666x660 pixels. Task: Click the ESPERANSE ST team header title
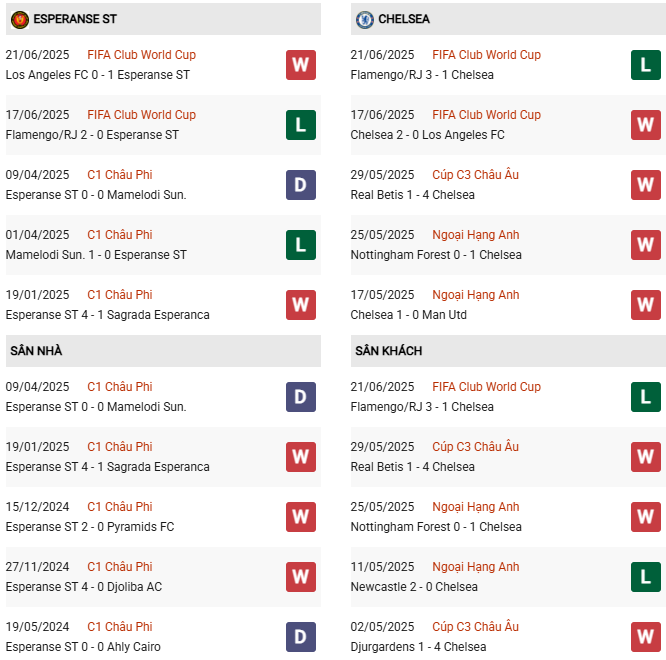[x=75, y=19]
